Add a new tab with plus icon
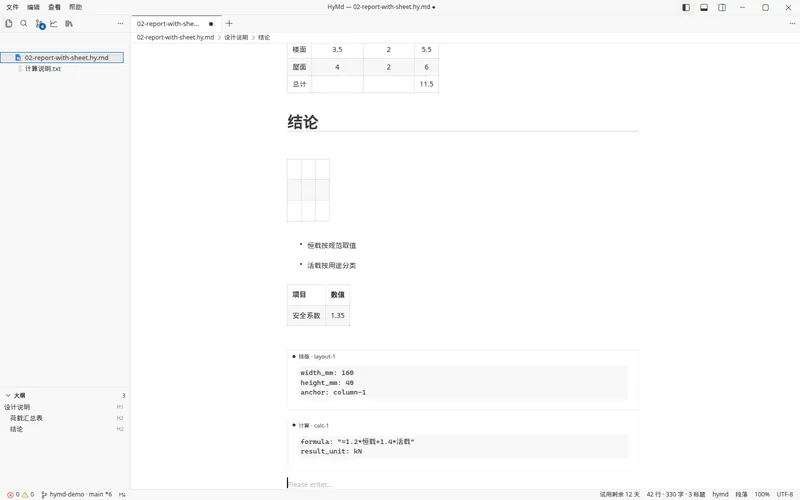The height and width of the screenshot is (500, 800). (x=229, y=23)
